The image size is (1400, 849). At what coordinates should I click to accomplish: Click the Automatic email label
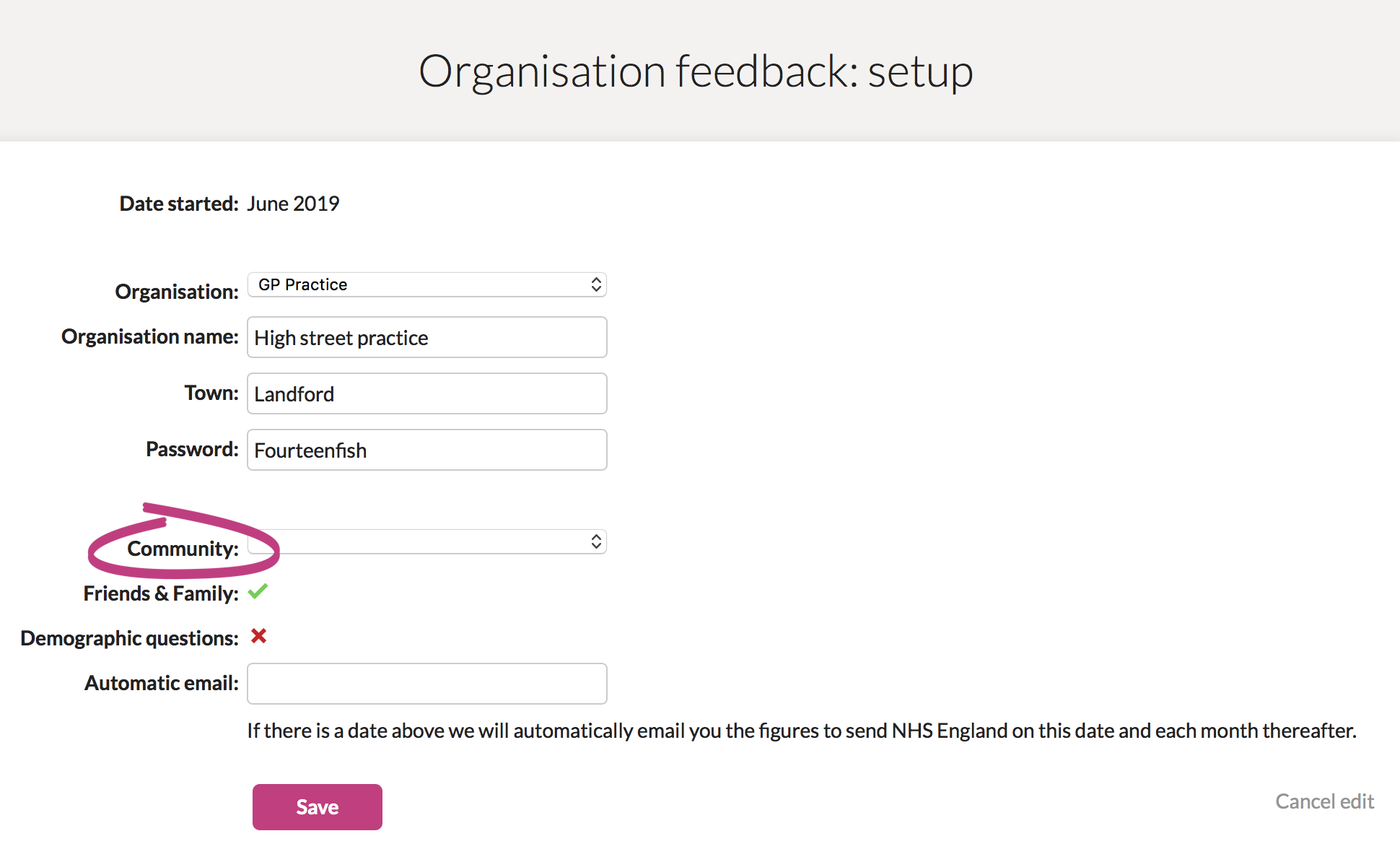tap(162, 683)
